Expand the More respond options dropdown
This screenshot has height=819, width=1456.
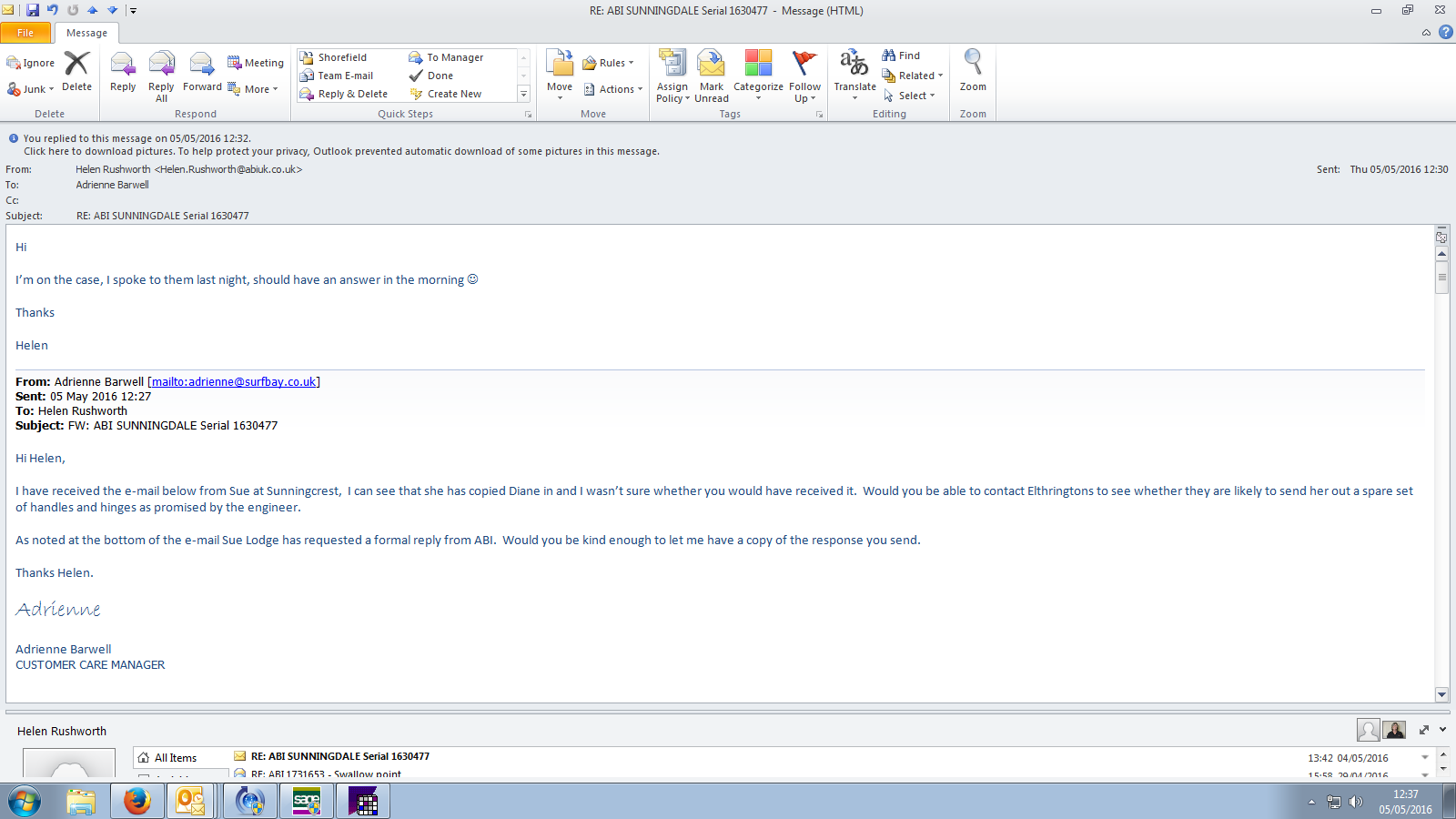pyautogui.click(x=253, y=89)
